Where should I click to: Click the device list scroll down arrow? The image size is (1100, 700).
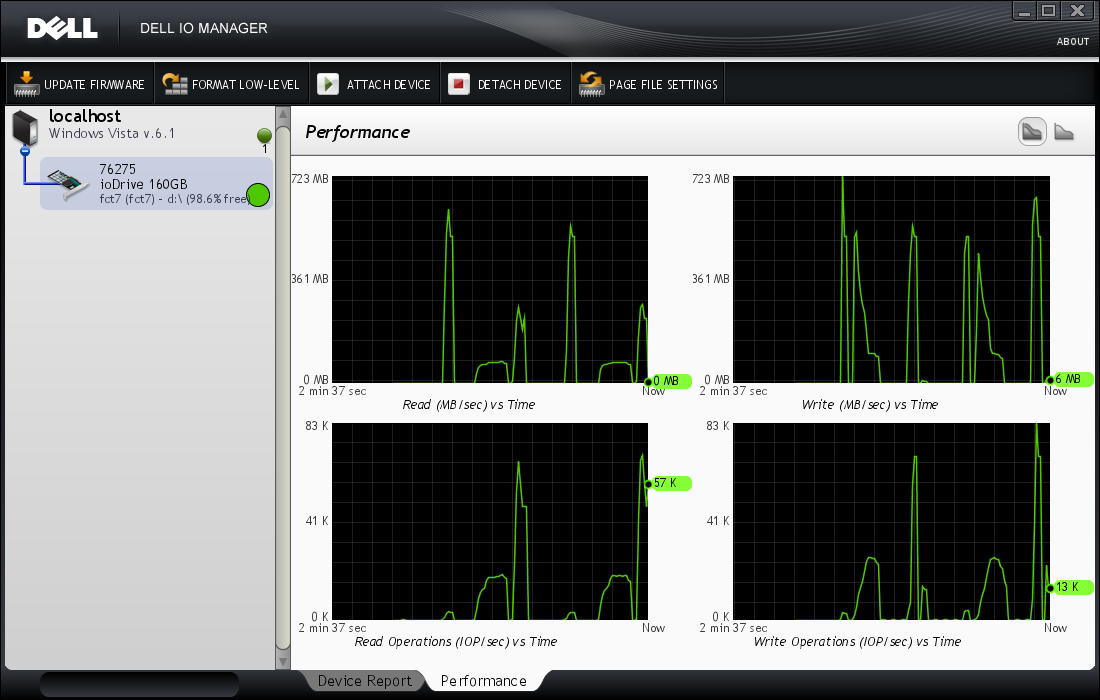(283, 661)
